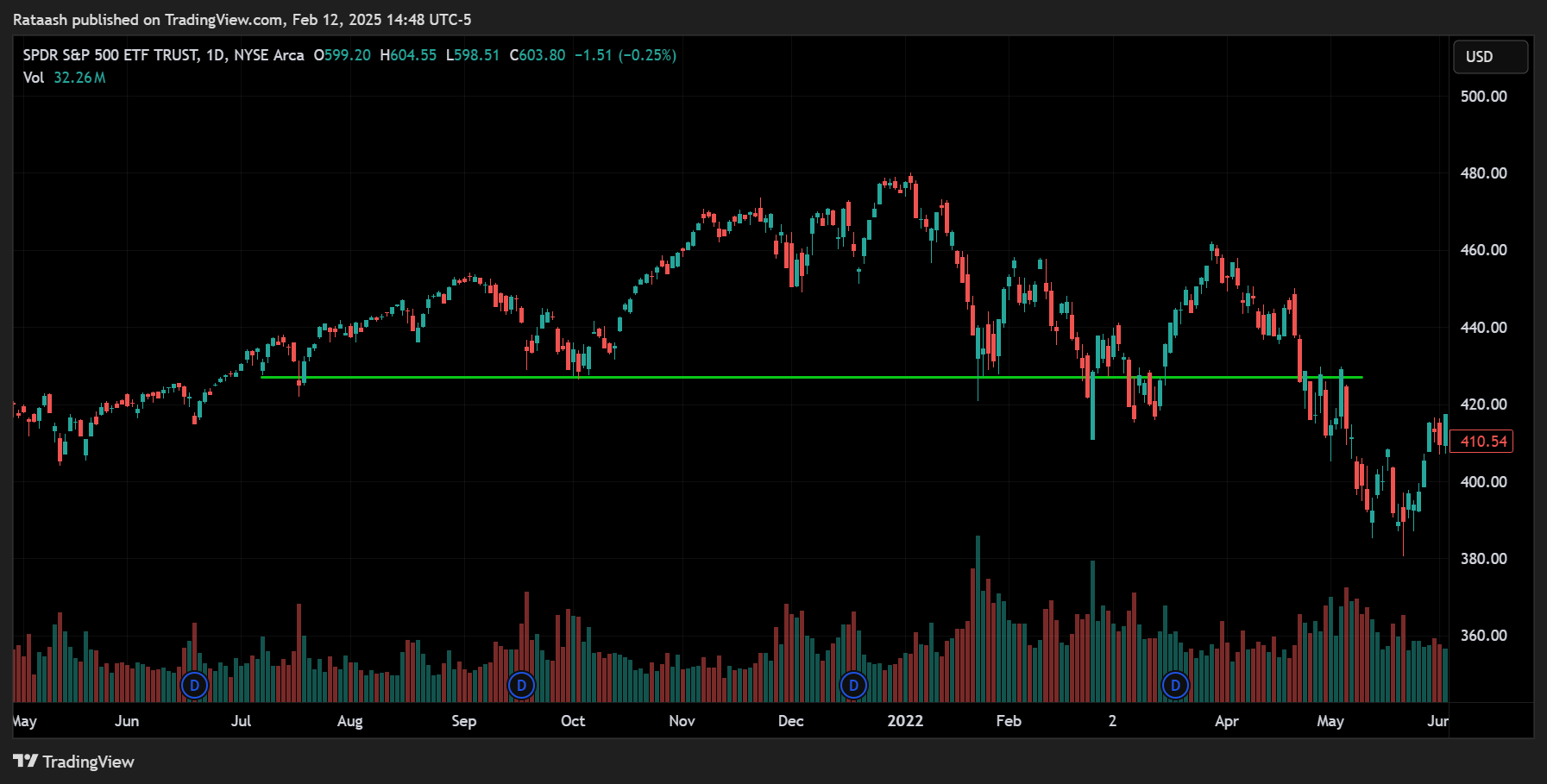Image resolution: width=1547 pixels, height=784 pixels.
Task: Click the Oct label on time axis
Action: 573,721
